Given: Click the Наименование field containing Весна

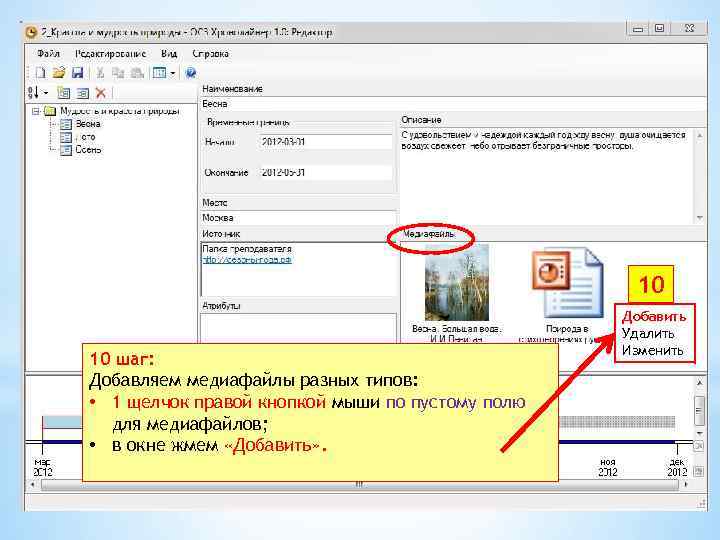Looking at the screenshot, I should 454,104.
